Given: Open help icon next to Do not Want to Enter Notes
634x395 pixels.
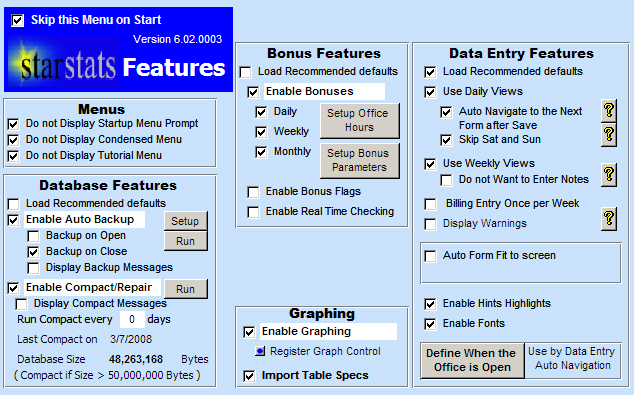Looking at the screenshot, I should 609,175.
